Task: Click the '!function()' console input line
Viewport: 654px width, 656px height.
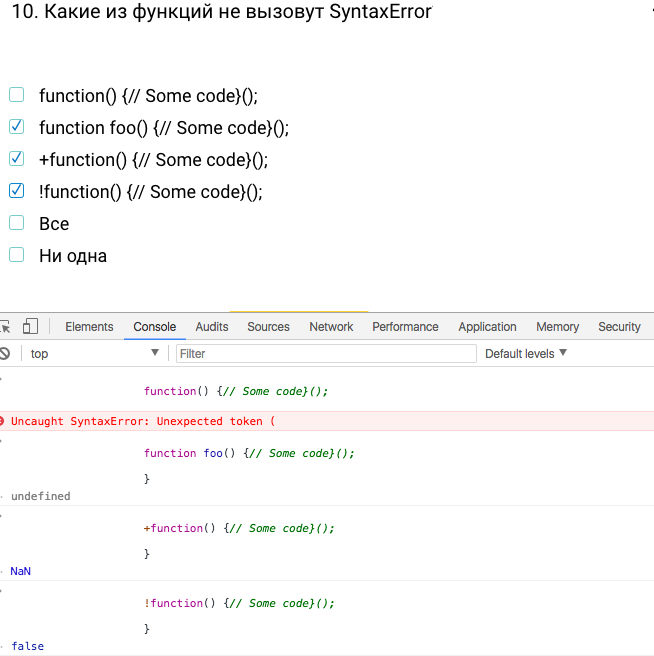Action: [239, 603]
